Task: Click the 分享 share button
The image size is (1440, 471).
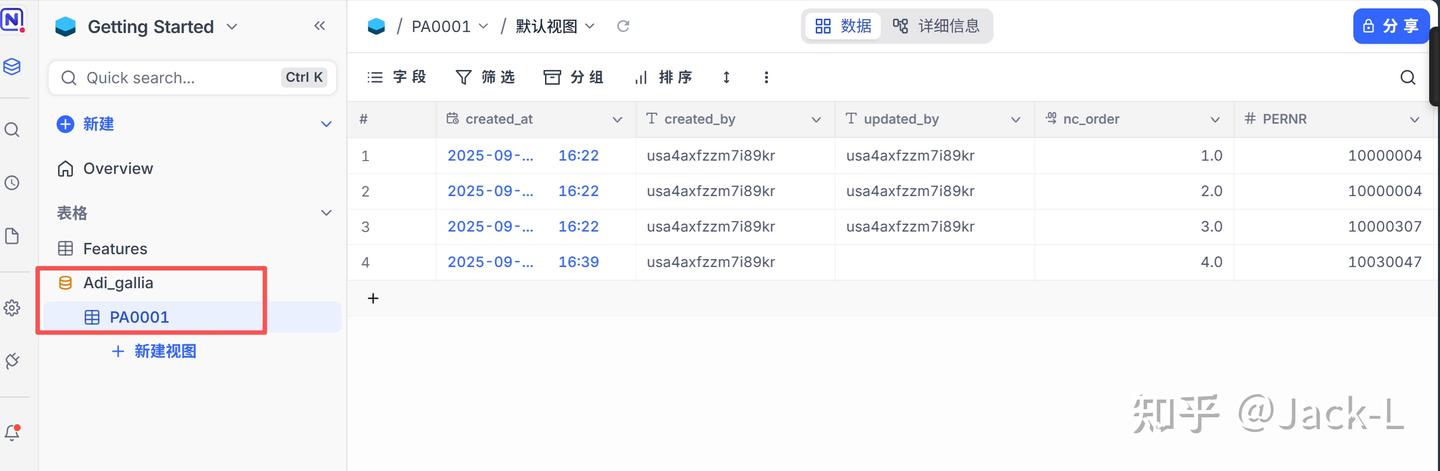Action: click(x=1391, y=26)
